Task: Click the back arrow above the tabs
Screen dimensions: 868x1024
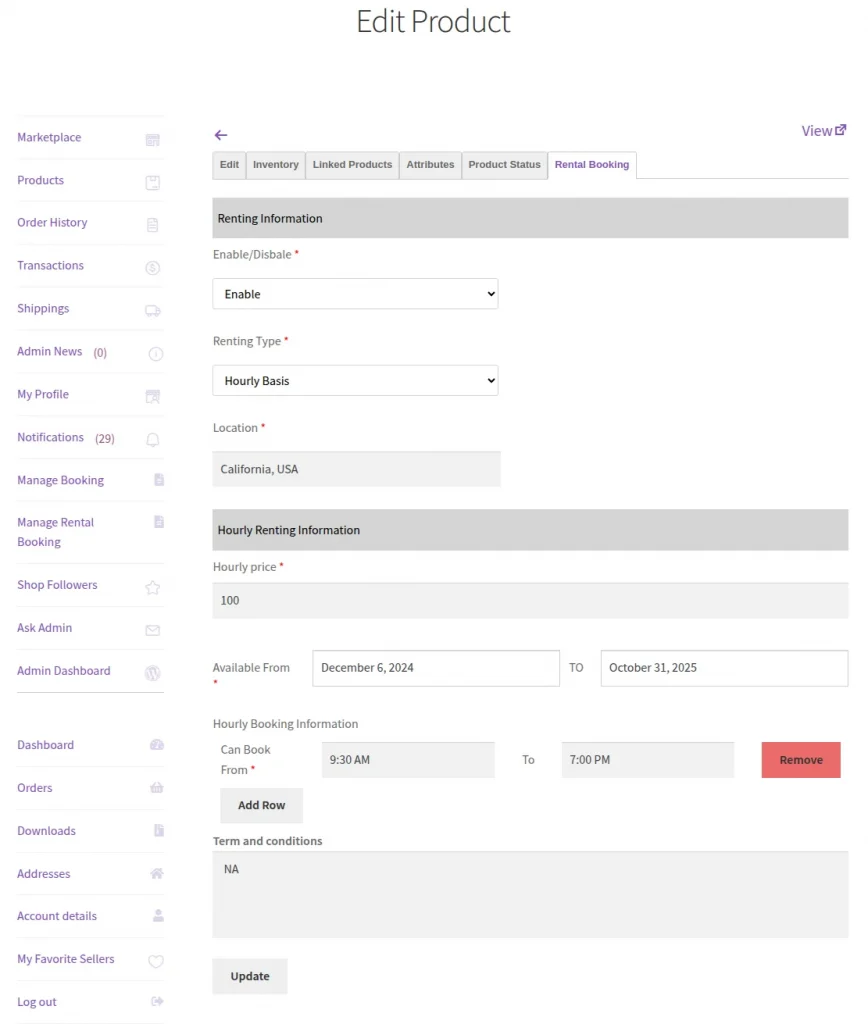Action: coord(221,135)
